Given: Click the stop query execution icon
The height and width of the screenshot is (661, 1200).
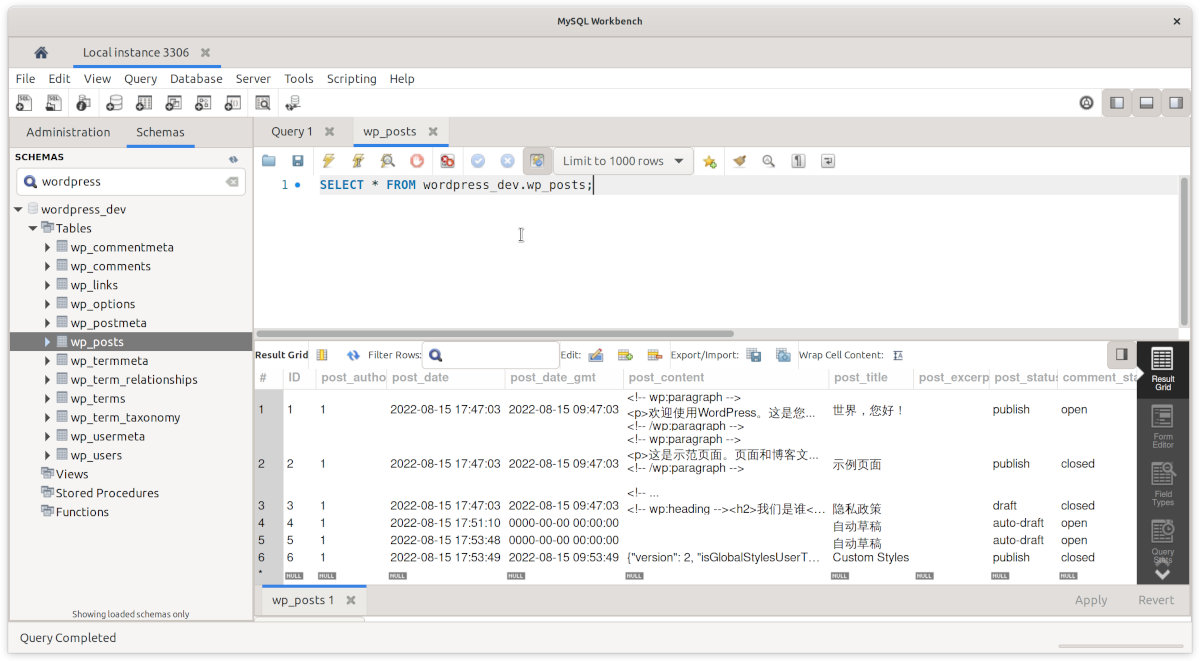Looking at the screenshot, I should (x=417, y=161).
